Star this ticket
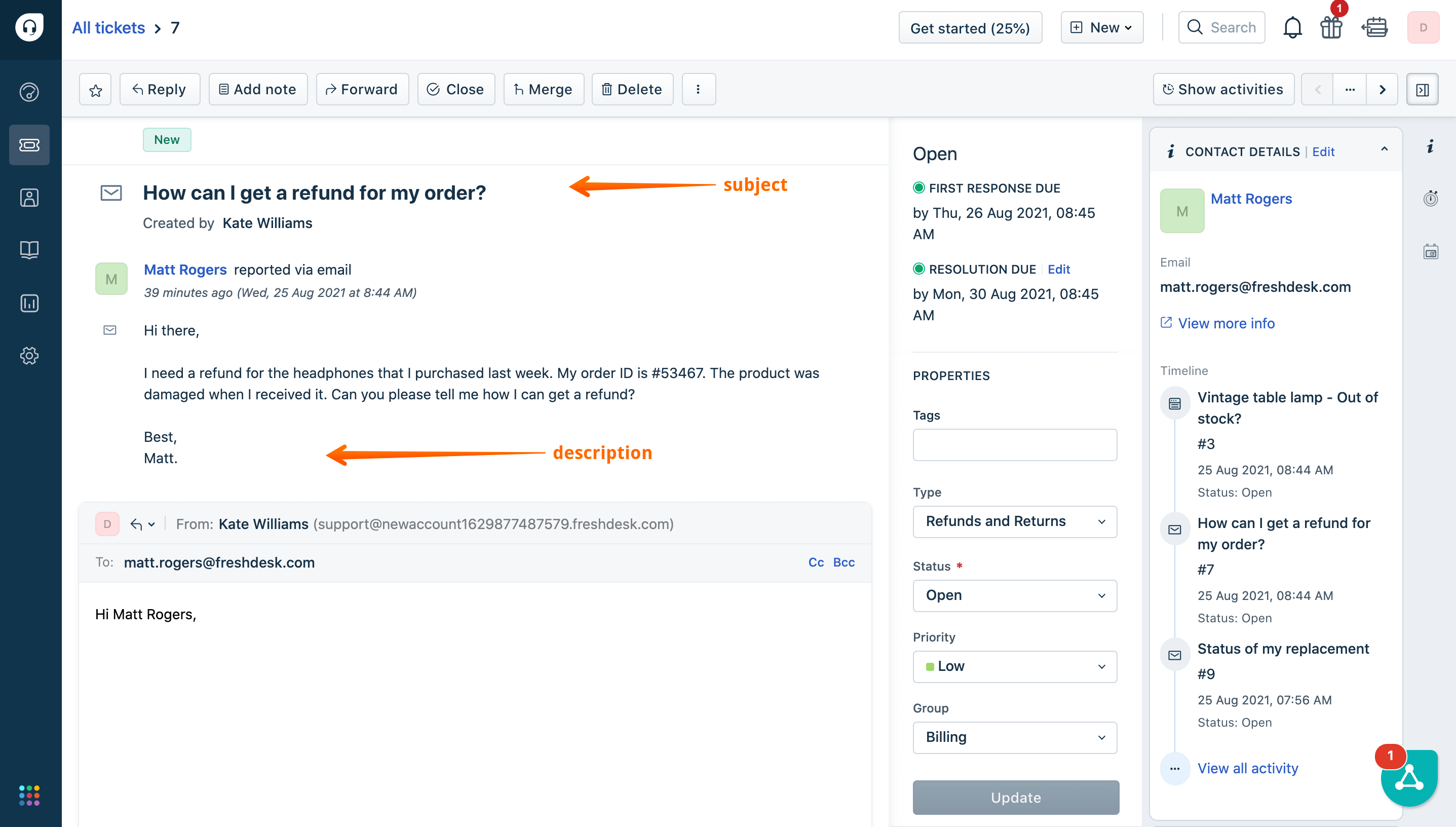Image resolution: width=1456 pixels, height=827 pixels. coord(95,89)
